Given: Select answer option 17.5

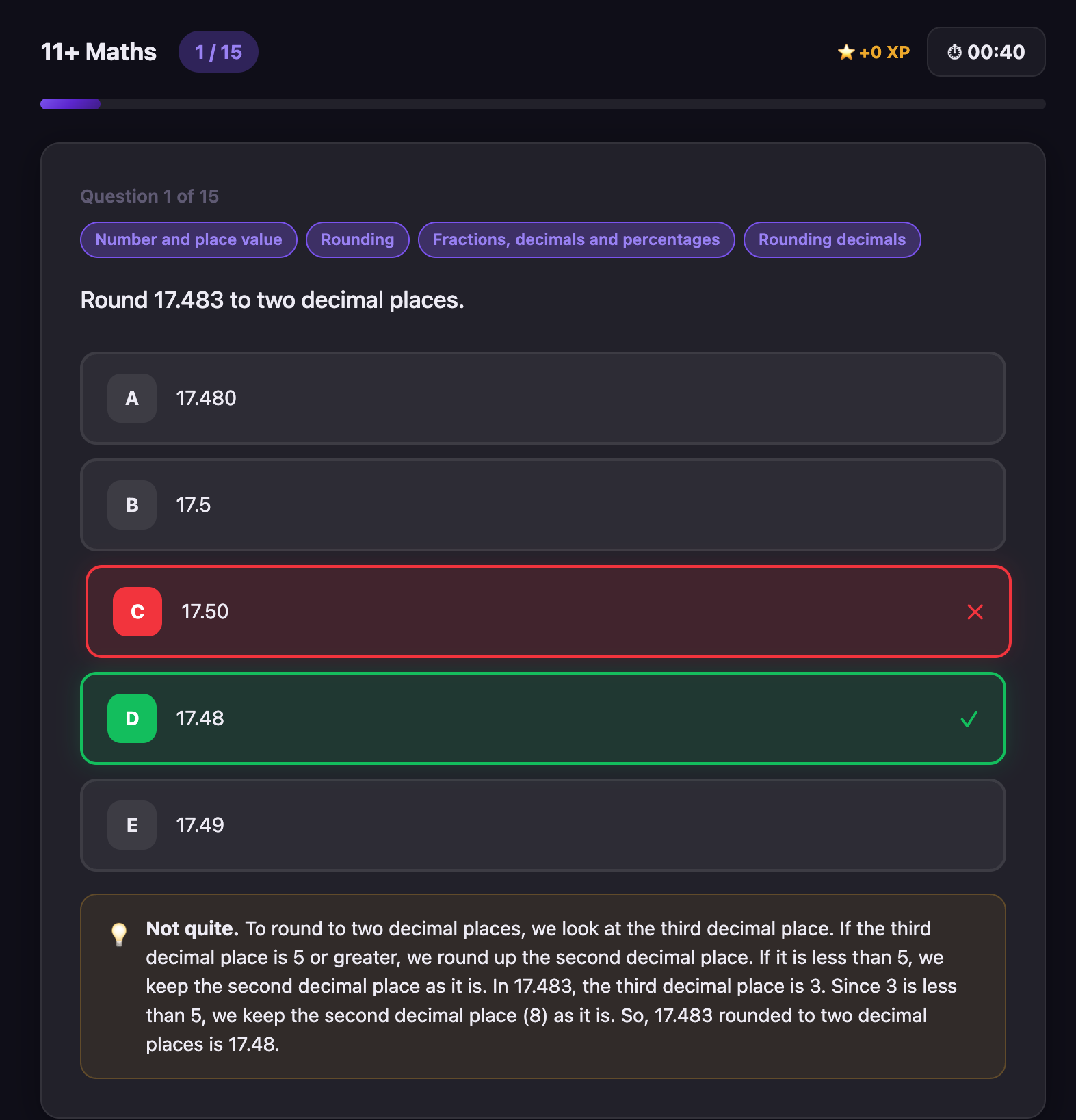Looking at the screenshot, I should click(x=543, y=505).
